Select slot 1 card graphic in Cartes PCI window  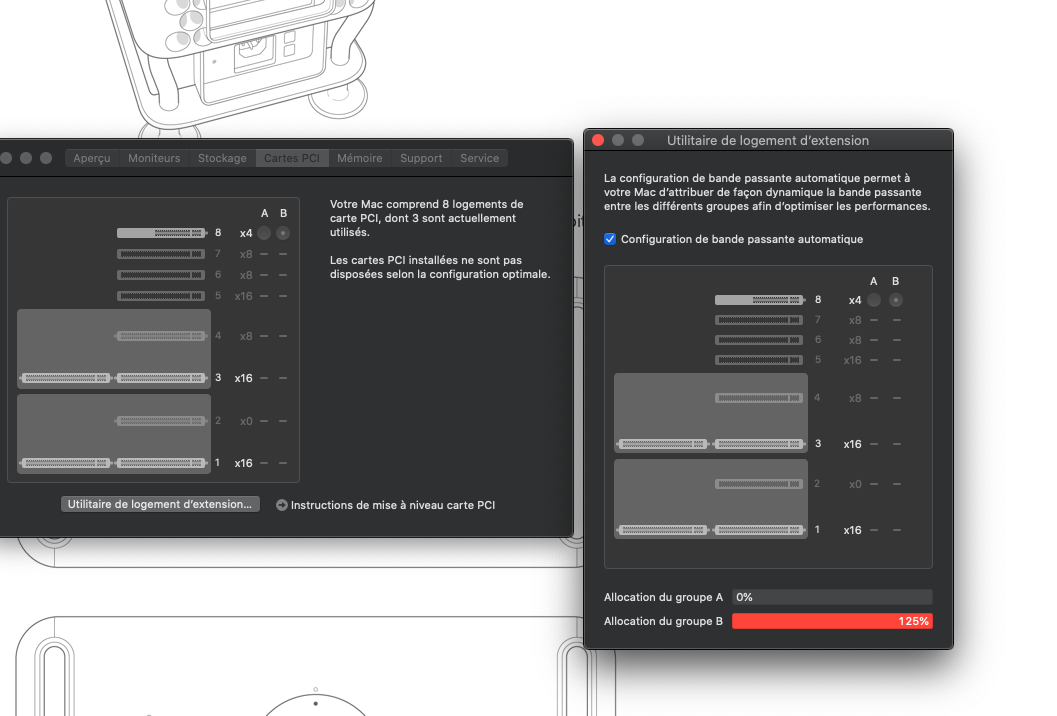click(x=113, y=463)
